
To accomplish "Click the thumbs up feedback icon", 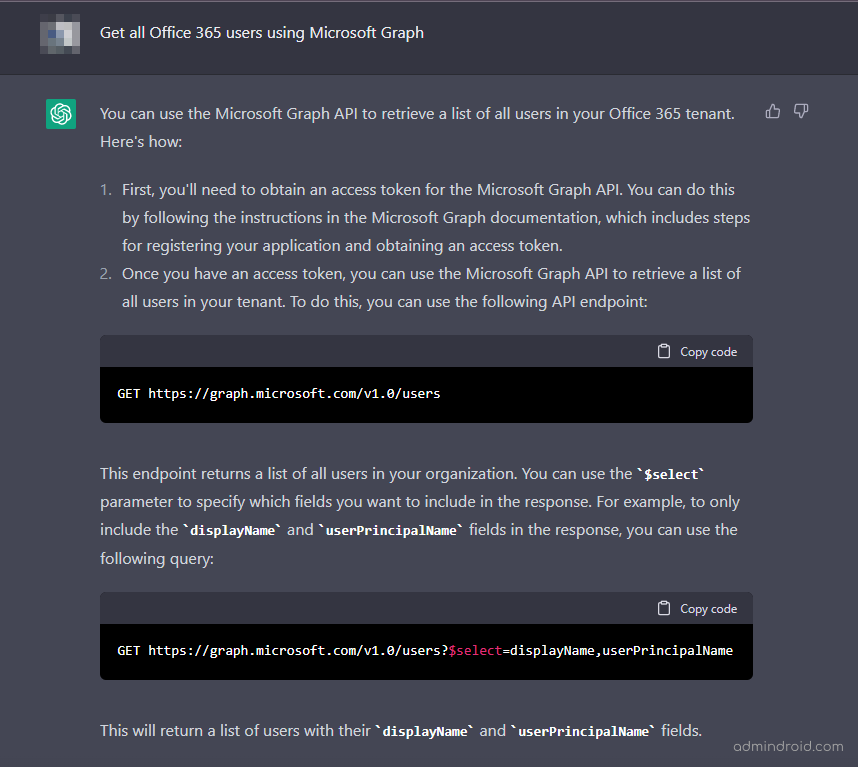I will pyautogui.click(x=773, y=111).
